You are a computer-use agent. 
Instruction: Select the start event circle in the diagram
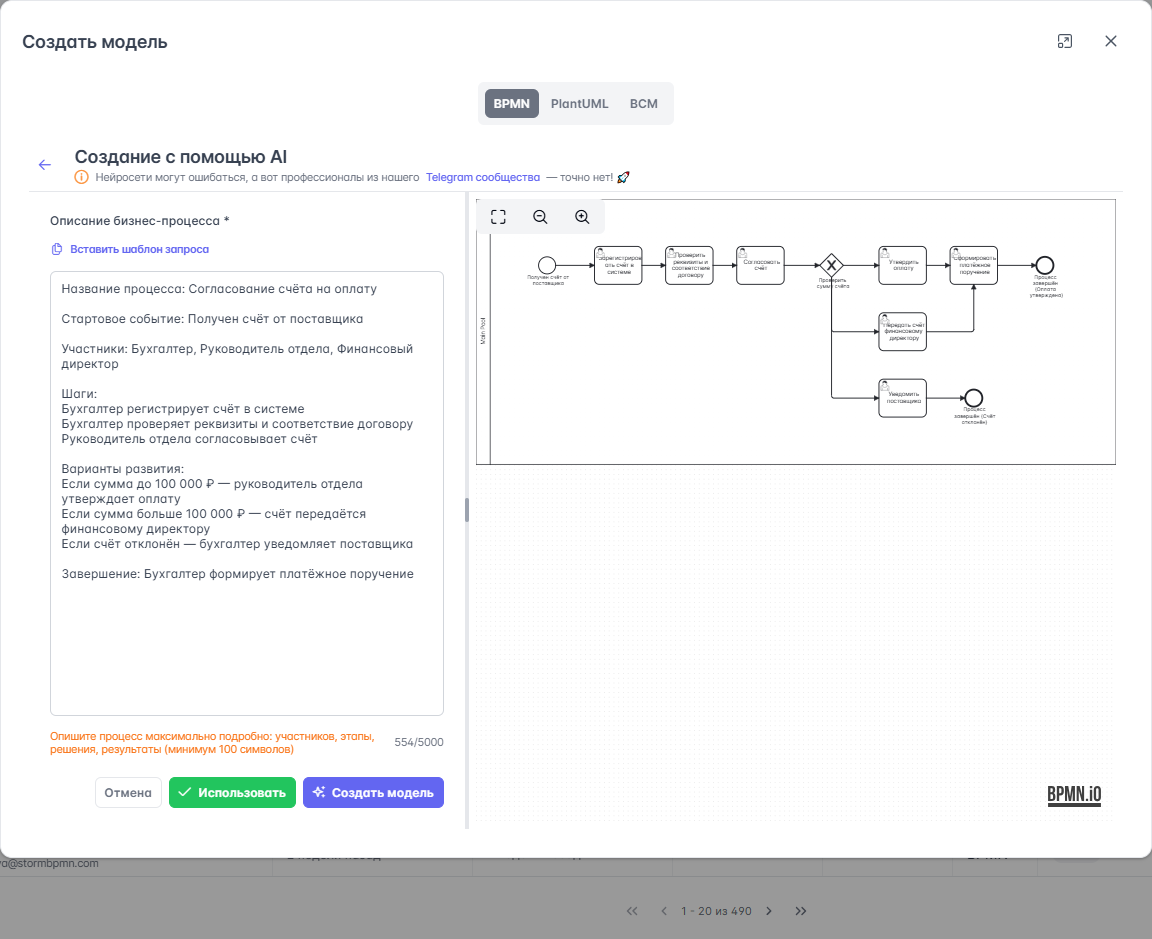(546, 265)
